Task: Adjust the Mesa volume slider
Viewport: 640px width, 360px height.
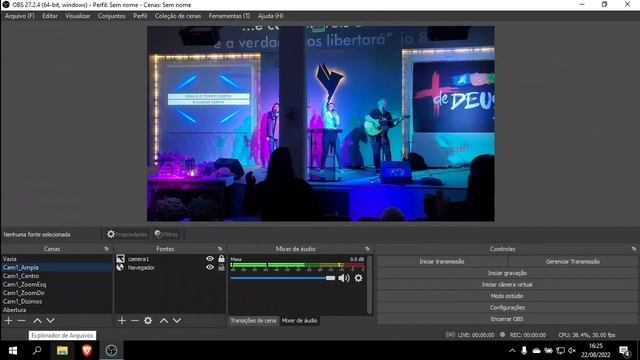Action: pos(282,278)
